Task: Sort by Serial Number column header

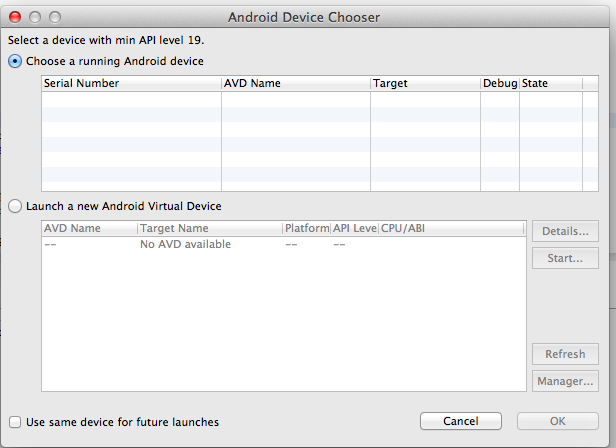Action: tap(131, 83)
